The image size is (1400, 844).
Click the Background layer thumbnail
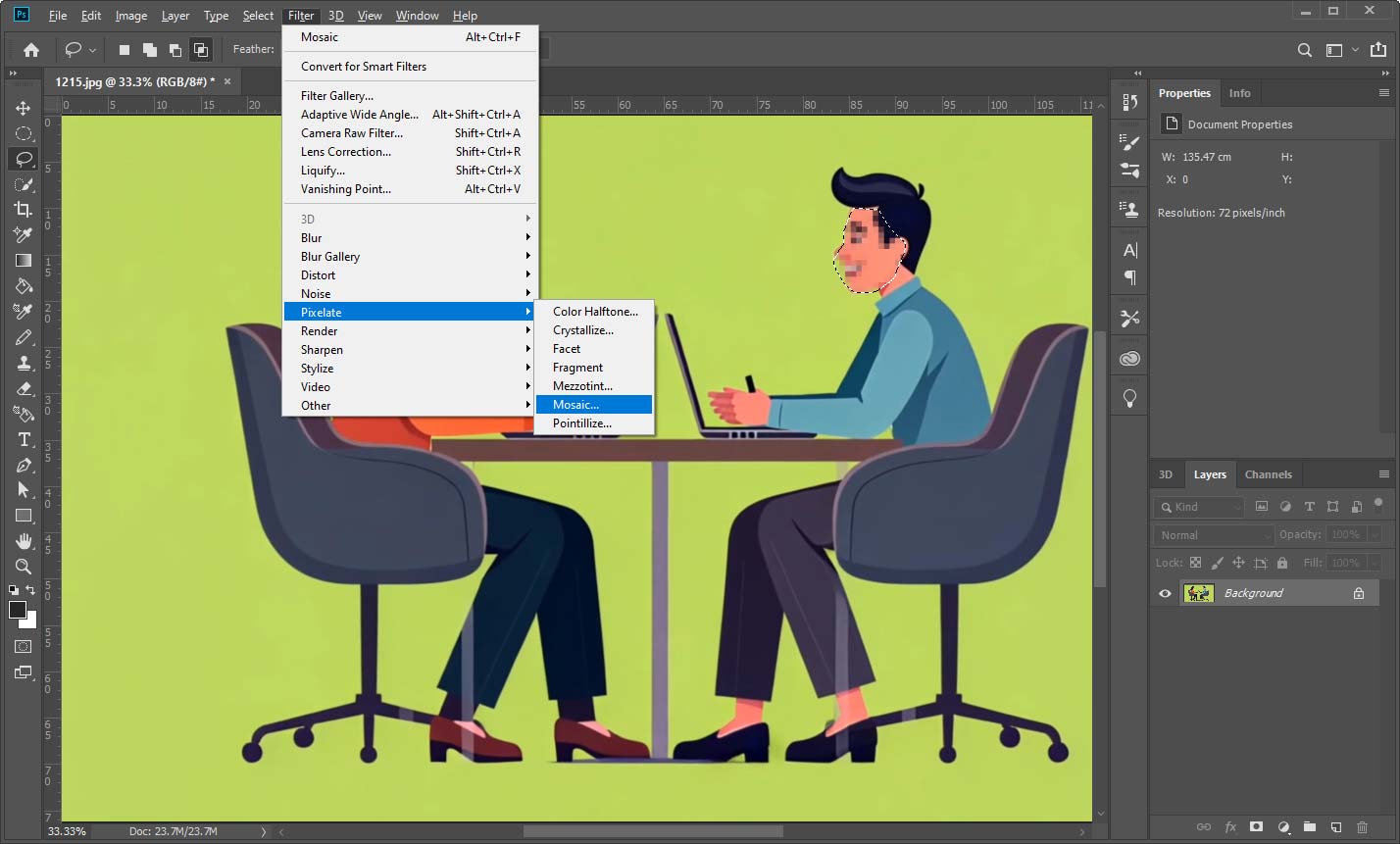coord(1198,592)
